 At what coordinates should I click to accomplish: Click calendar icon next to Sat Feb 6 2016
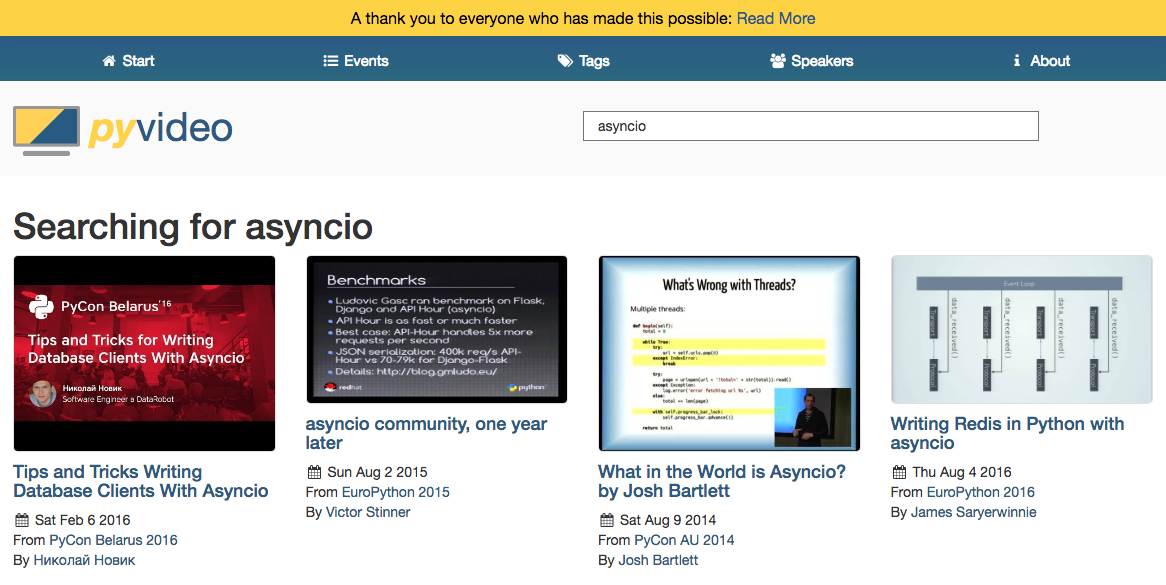coord(22,520)
